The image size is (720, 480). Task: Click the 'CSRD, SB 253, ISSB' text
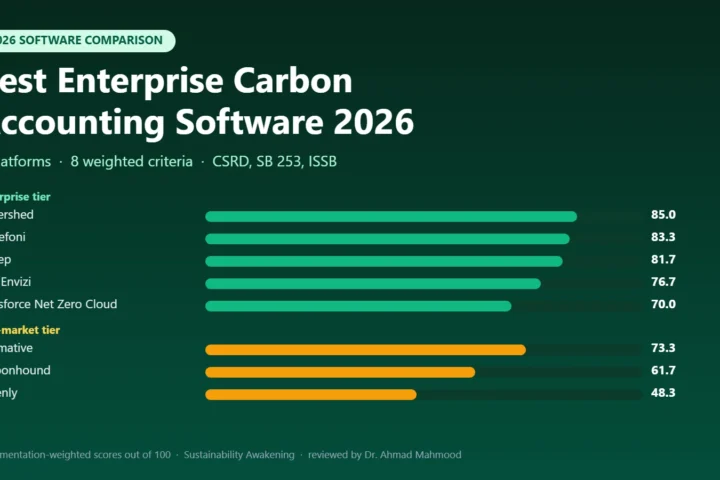pos(275,161)
